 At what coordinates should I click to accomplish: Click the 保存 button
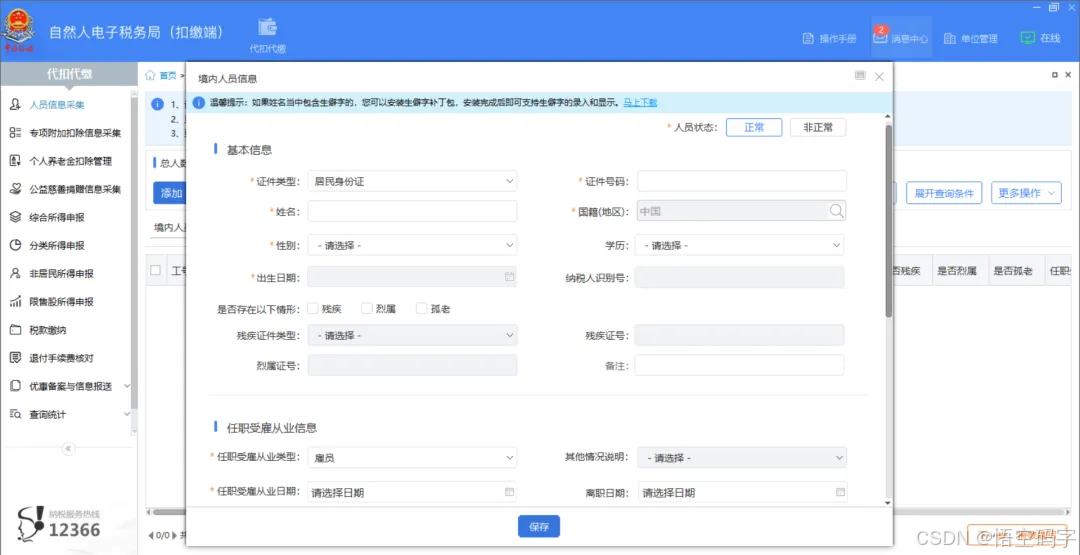coord(539,527)
